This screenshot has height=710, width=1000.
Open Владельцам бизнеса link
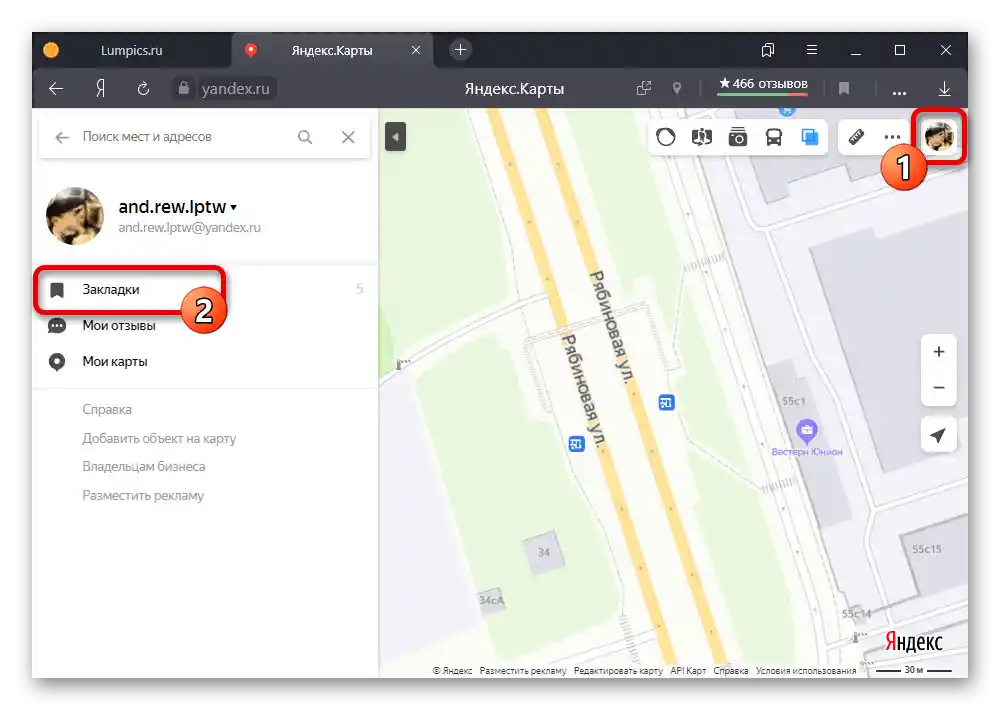point(144,466)
